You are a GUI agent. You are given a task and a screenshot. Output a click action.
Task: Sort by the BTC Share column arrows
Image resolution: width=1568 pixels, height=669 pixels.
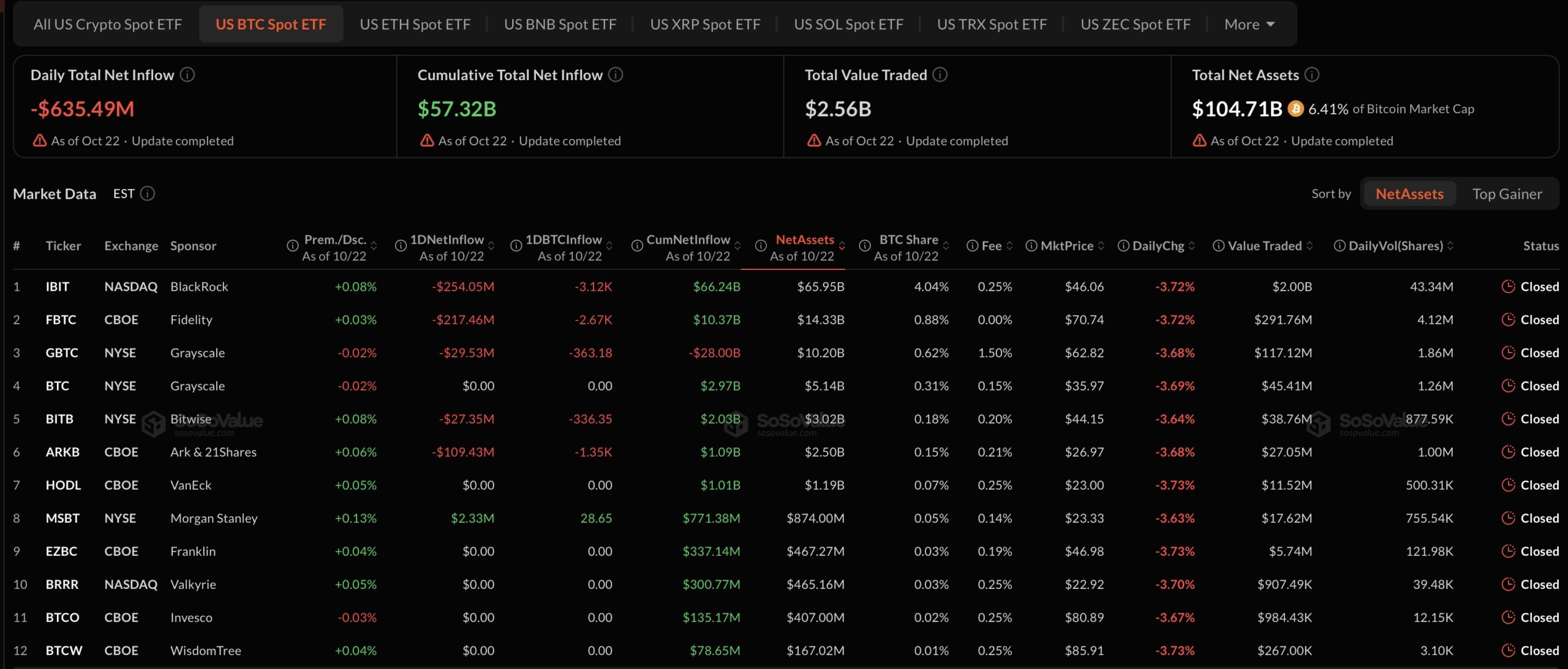click(946, 245)
